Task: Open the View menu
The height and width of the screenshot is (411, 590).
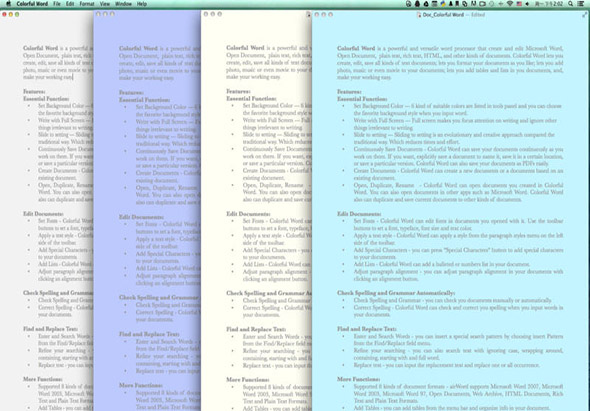Action: (105, 4)
